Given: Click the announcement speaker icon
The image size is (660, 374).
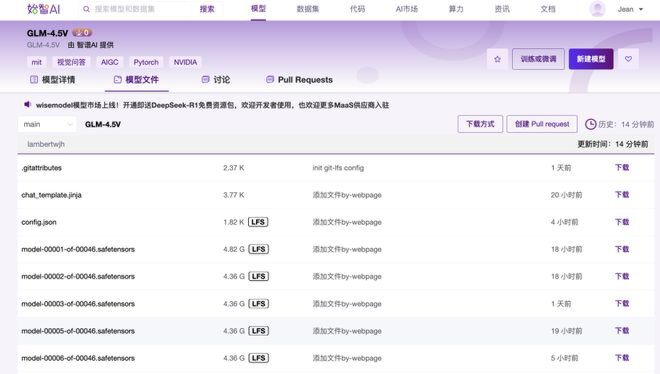Looking at the screenshot, I should coord(27,104).
